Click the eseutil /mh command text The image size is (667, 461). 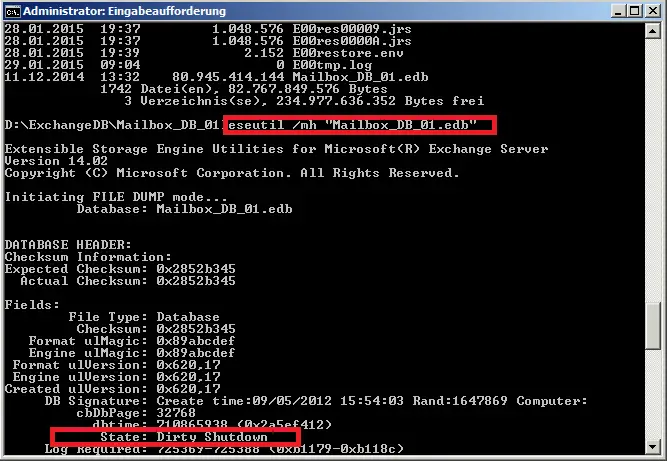click(352, 125)
